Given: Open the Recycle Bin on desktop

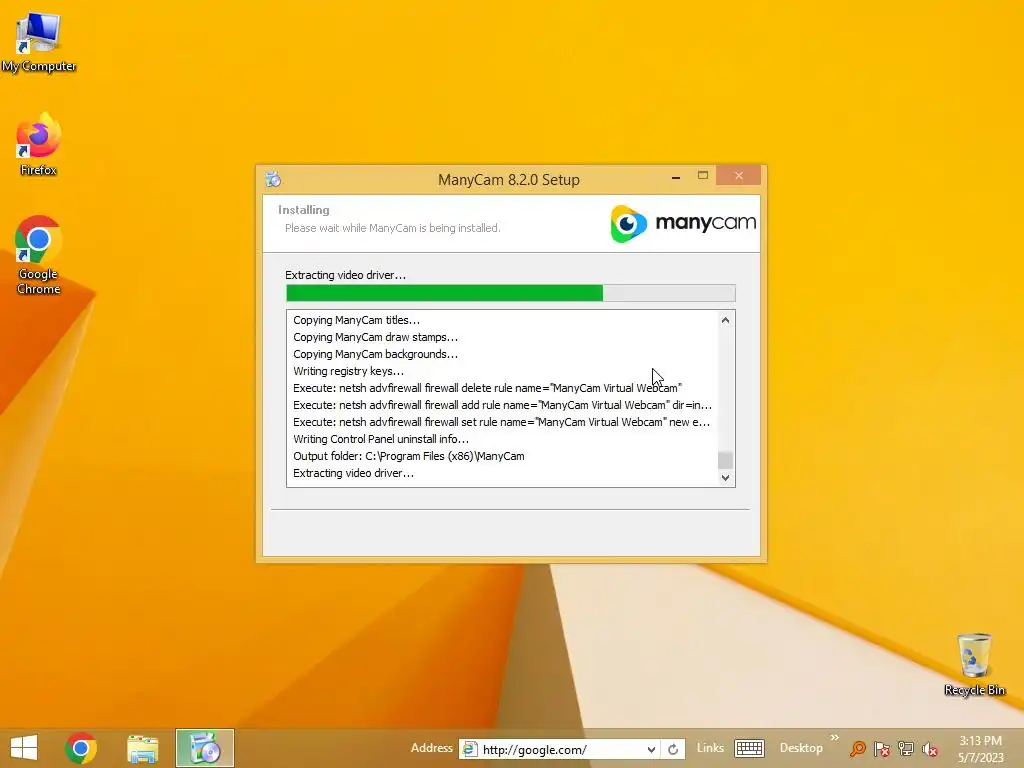Looking at the screenshot, I should [974, 664].
